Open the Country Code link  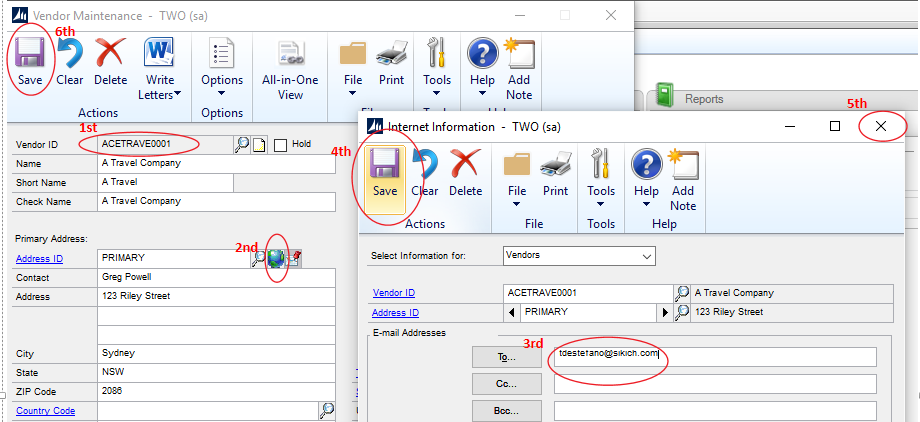[45, 410]
